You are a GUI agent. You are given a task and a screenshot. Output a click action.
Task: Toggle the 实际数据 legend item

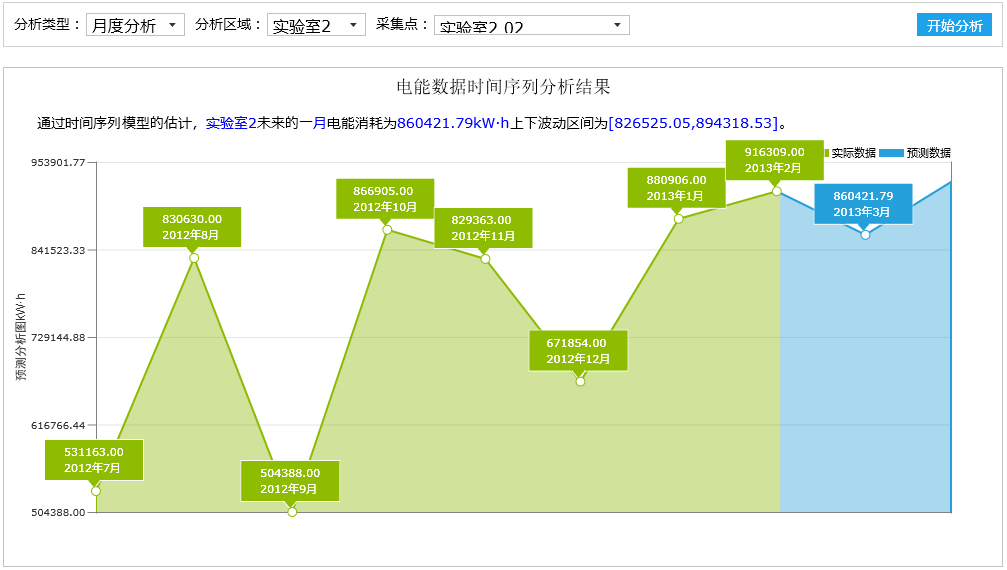point(853,153)
